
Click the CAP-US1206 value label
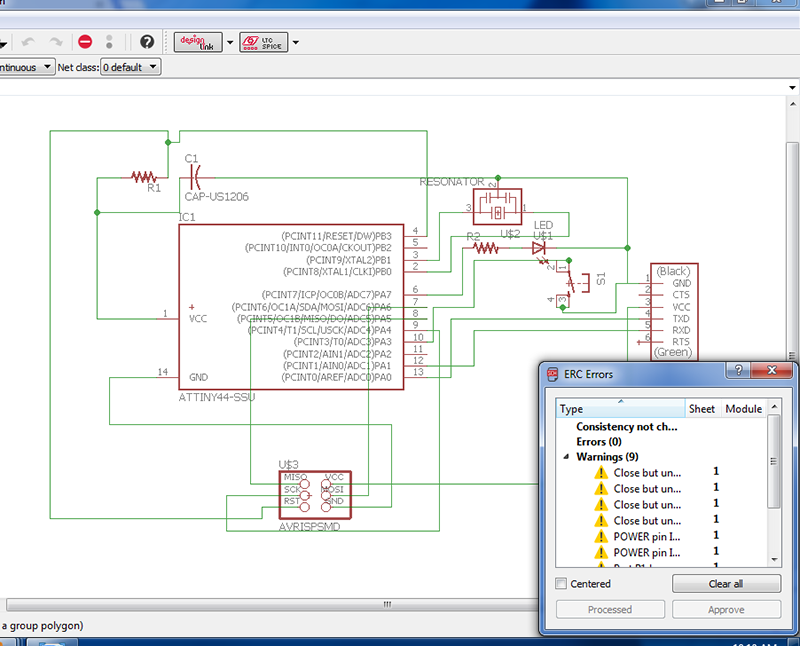coord(217,196)
